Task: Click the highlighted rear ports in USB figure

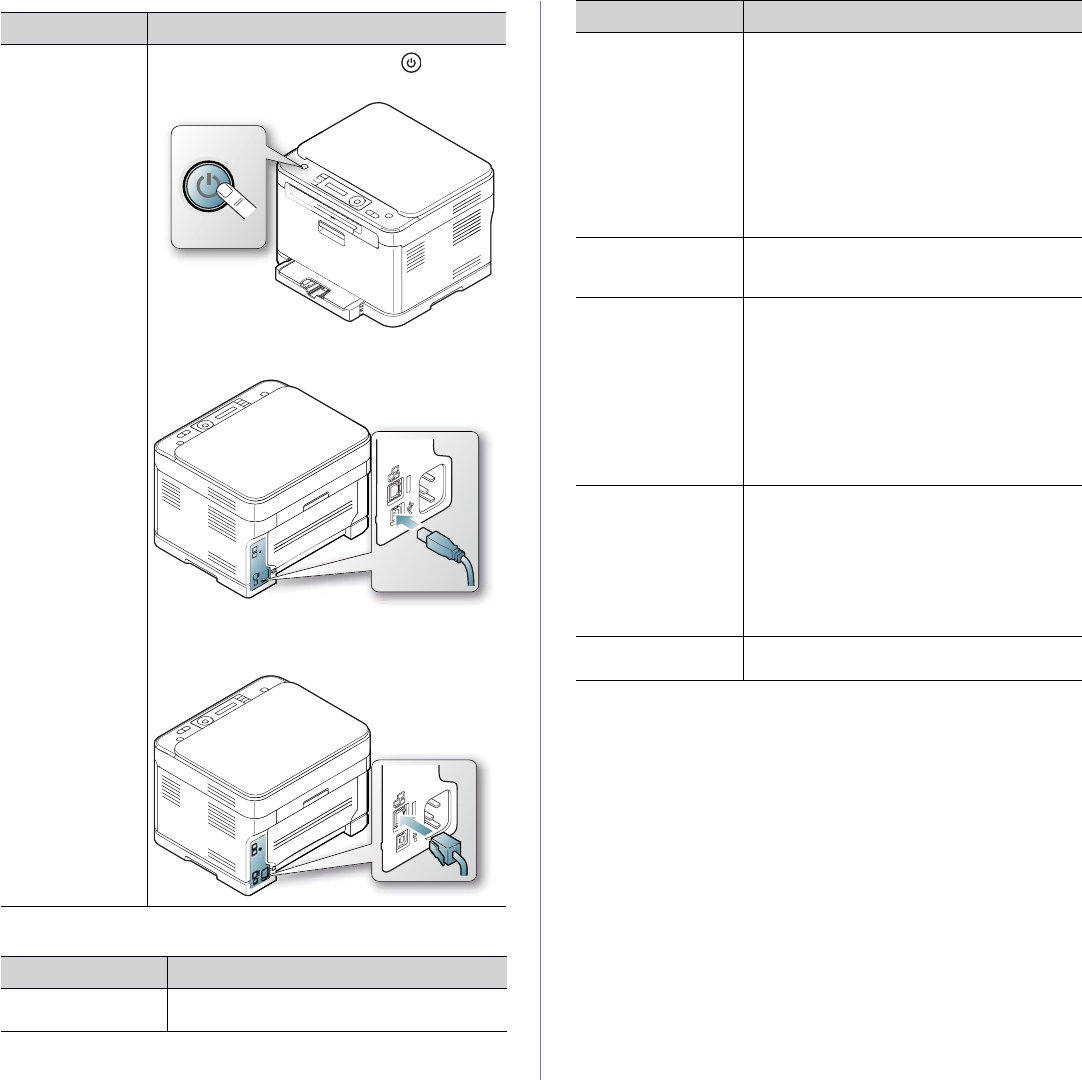Action: click(x=261, y=562)
